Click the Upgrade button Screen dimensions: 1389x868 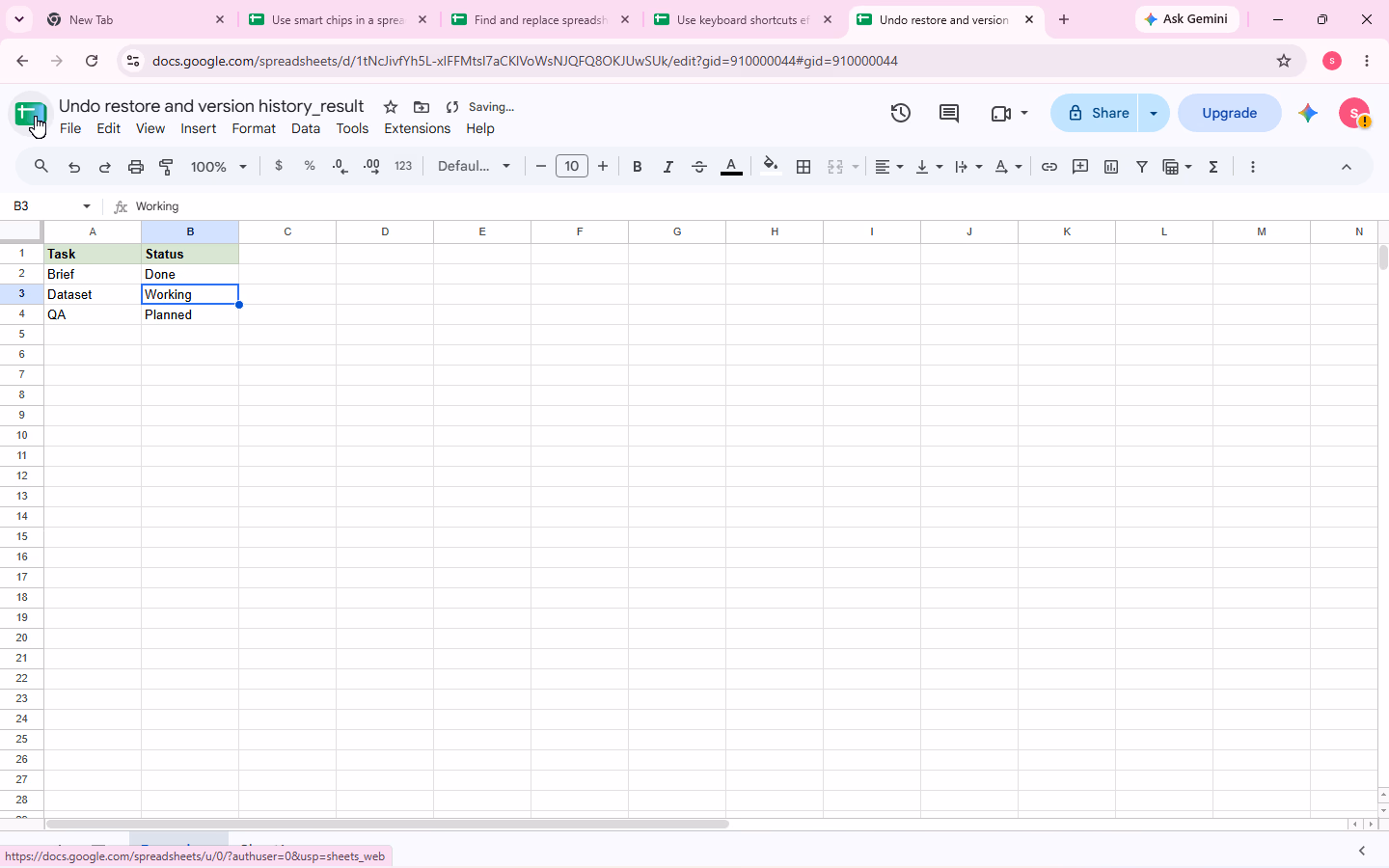pos(1230,113)
